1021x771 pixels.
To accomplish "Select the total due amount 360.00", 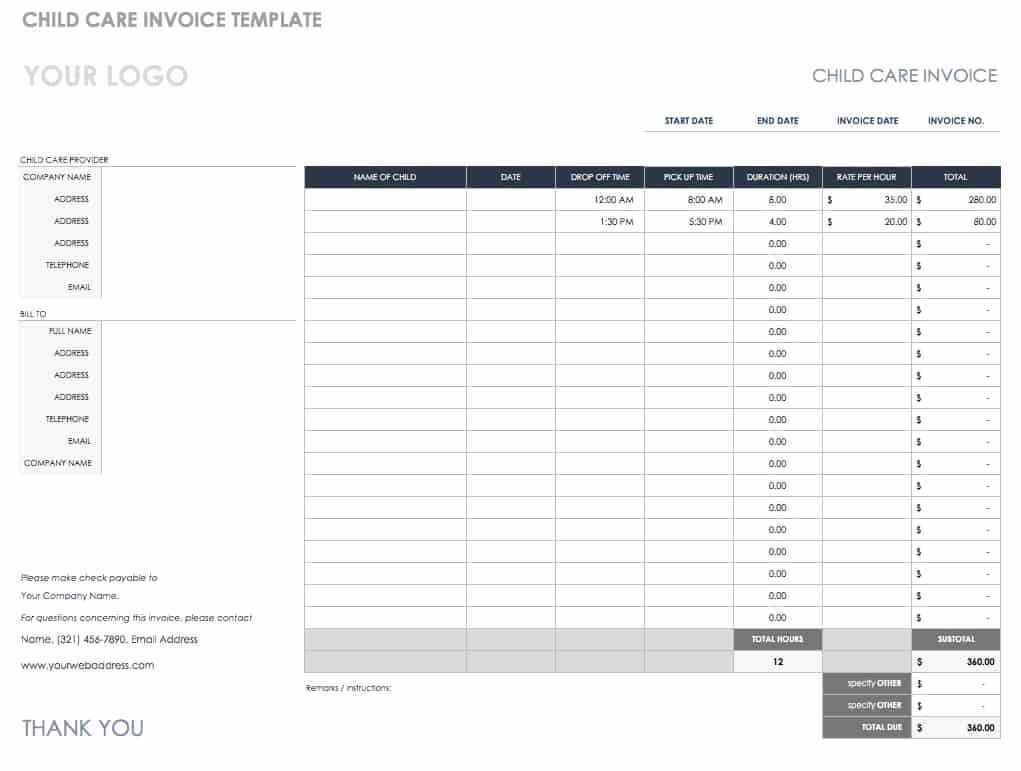I will pyautogui.click(x=955, y=727).
